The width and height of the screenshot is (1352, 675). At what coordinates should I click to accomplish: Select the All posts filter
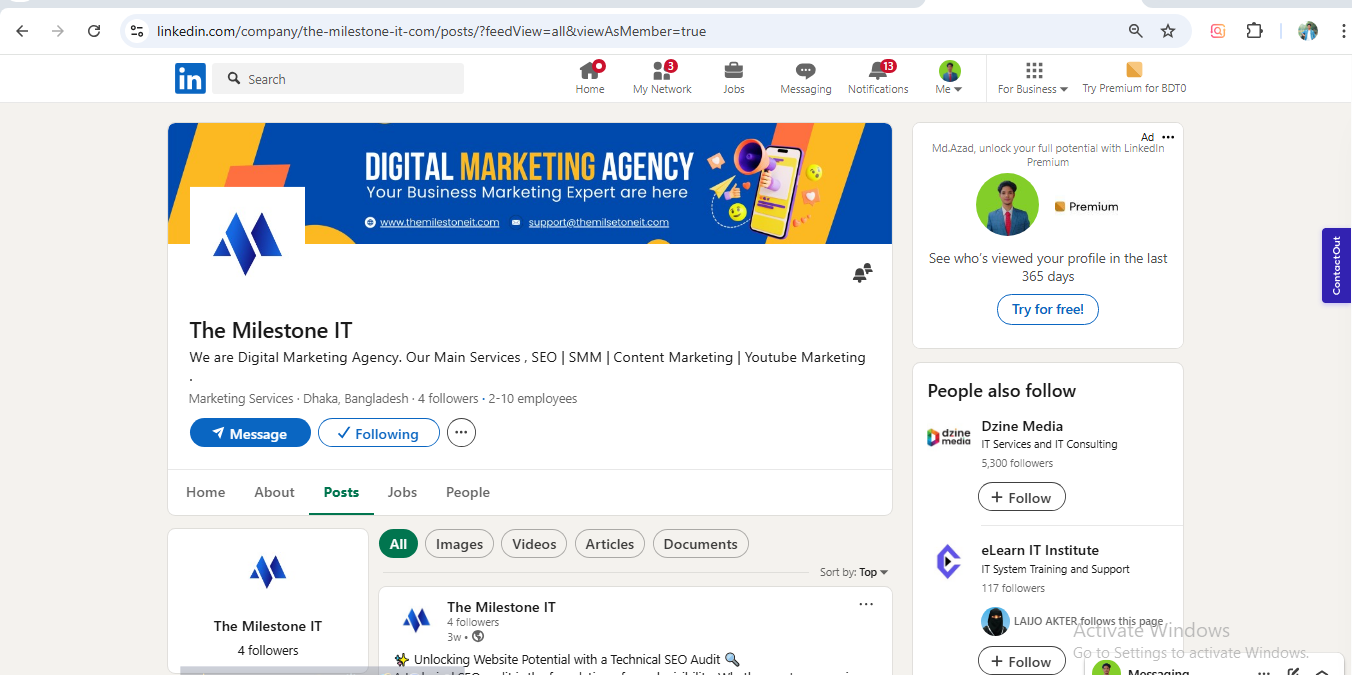point(398,544)
